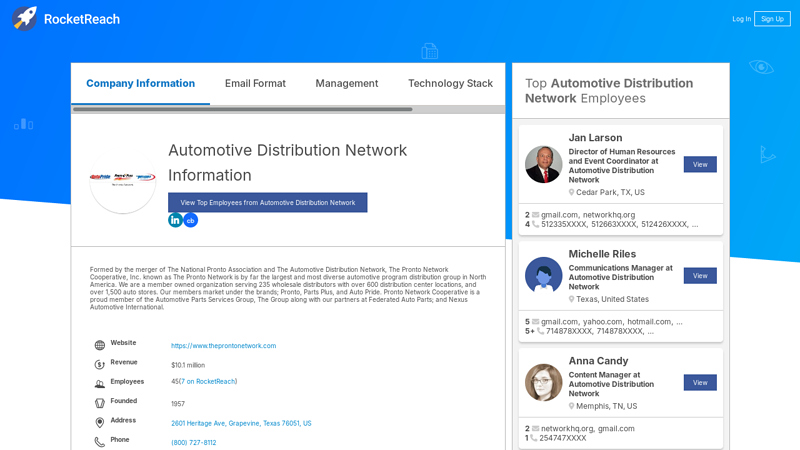Click location pin next to Texas, United States
This screenshot has height=450, width=800.
(x=571, y=299)
